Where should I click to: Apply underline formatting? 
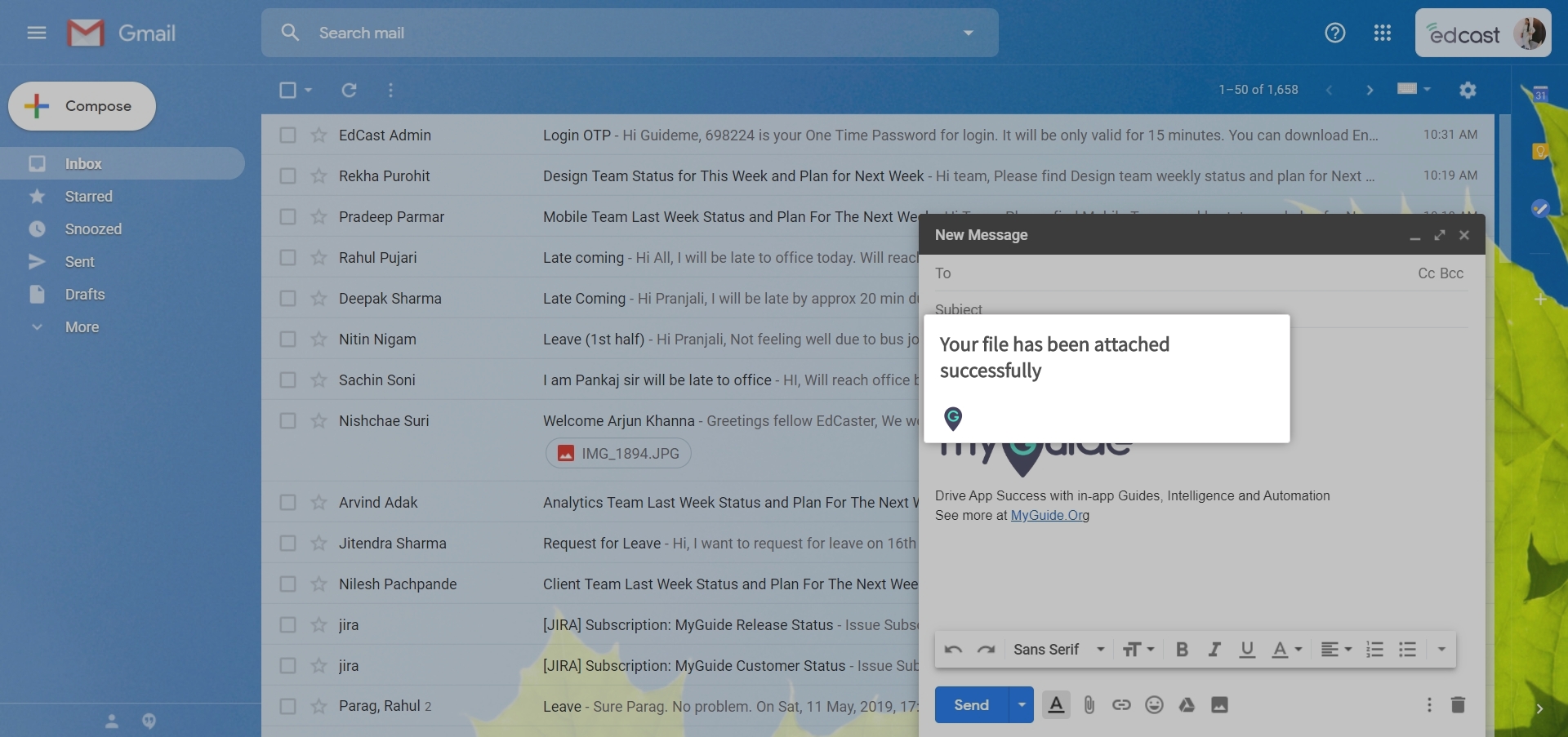pyautogui.click(x=1247, y=650)
